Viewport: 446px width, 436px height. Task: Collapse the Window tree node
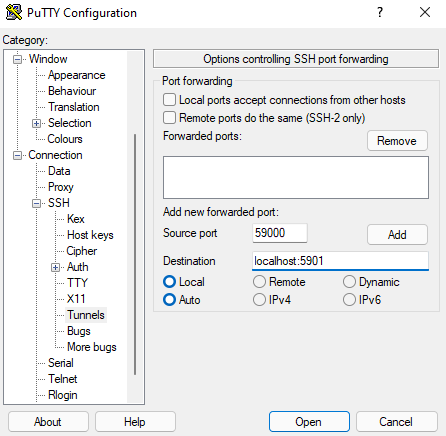pos(17,59)
